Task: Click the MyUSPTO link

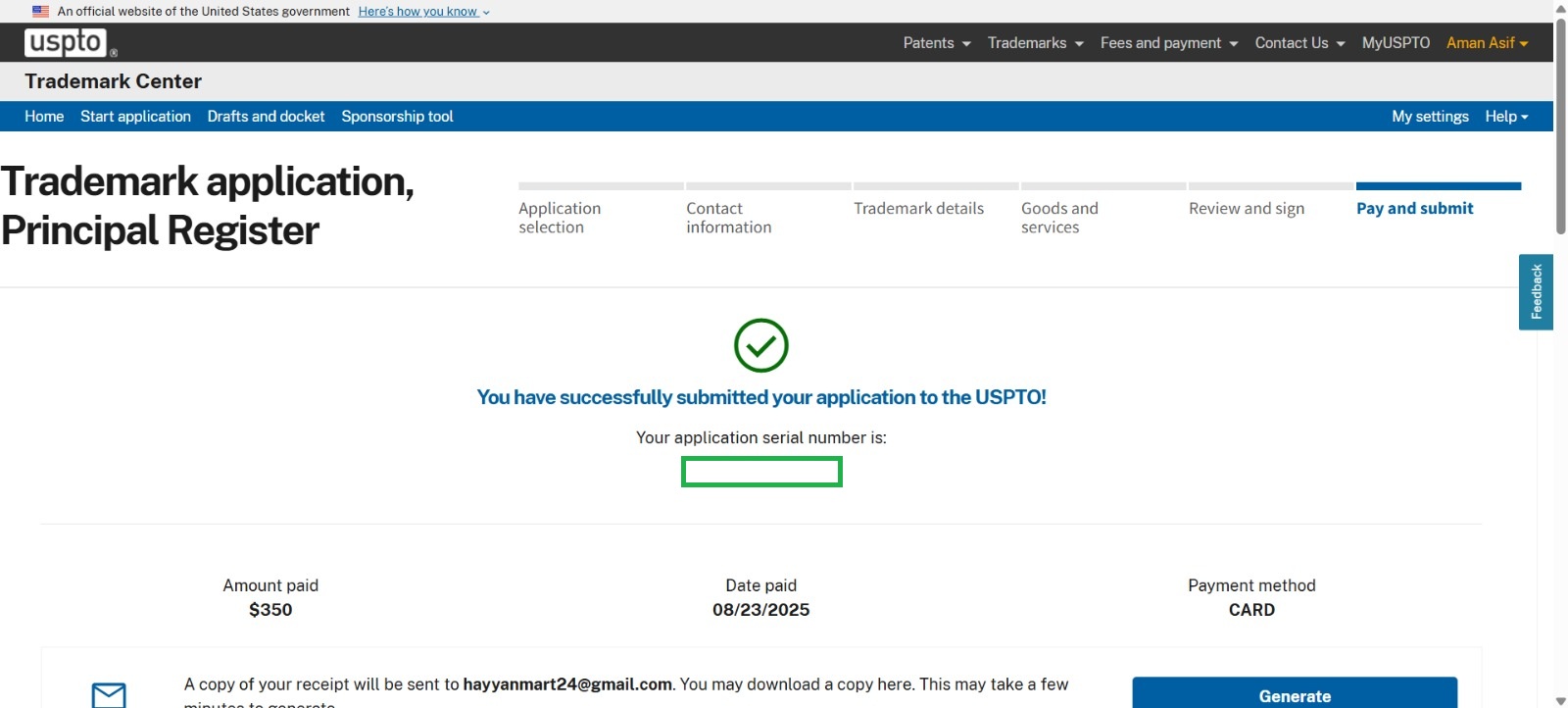Action: 1396,43
